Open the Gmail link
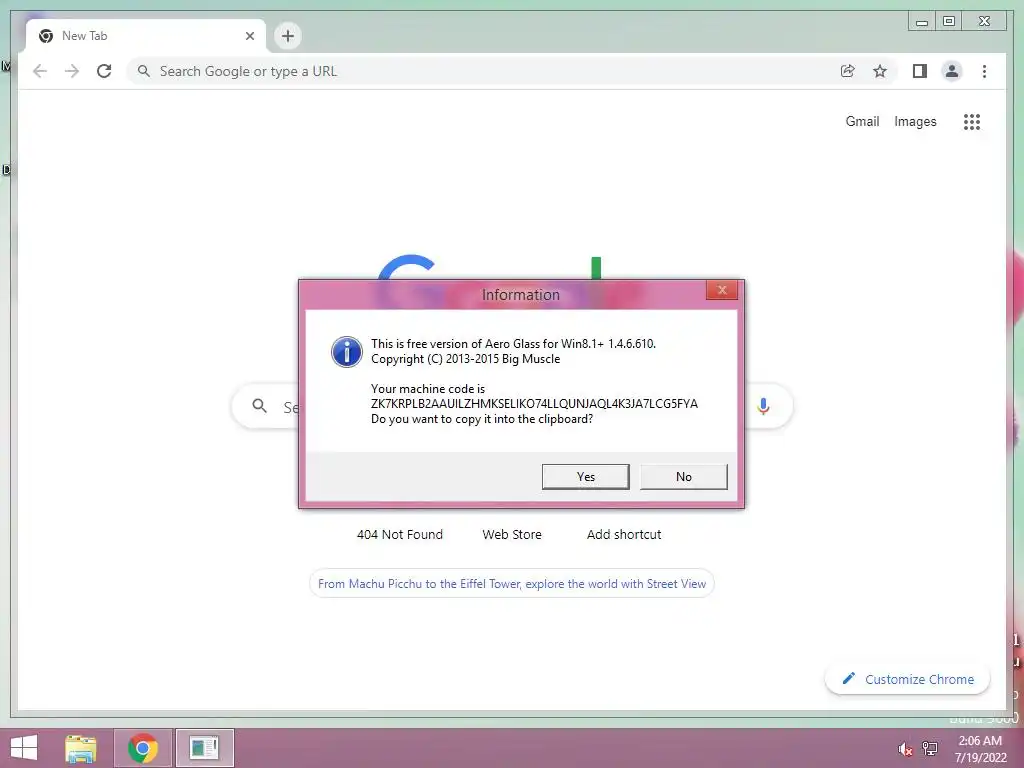 862,121
